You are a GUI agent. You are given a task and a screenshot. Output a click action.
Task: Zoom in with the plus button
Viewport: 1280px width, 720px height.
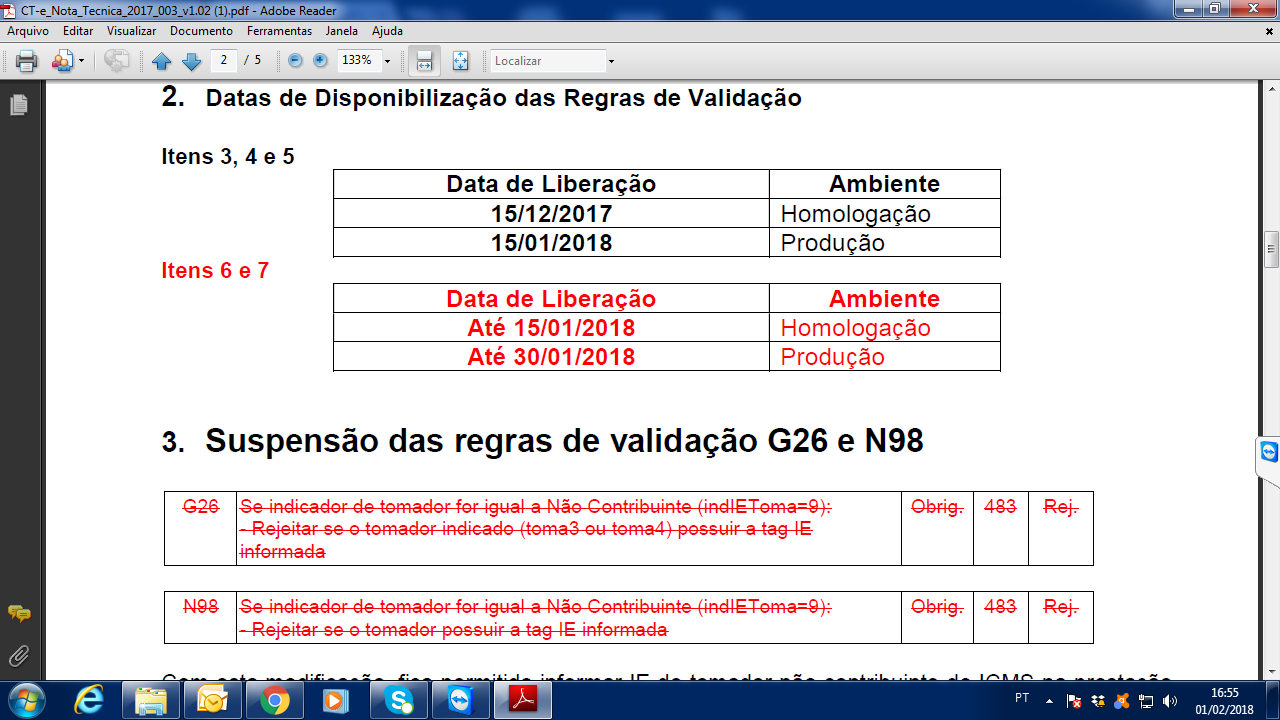[320, 61]
